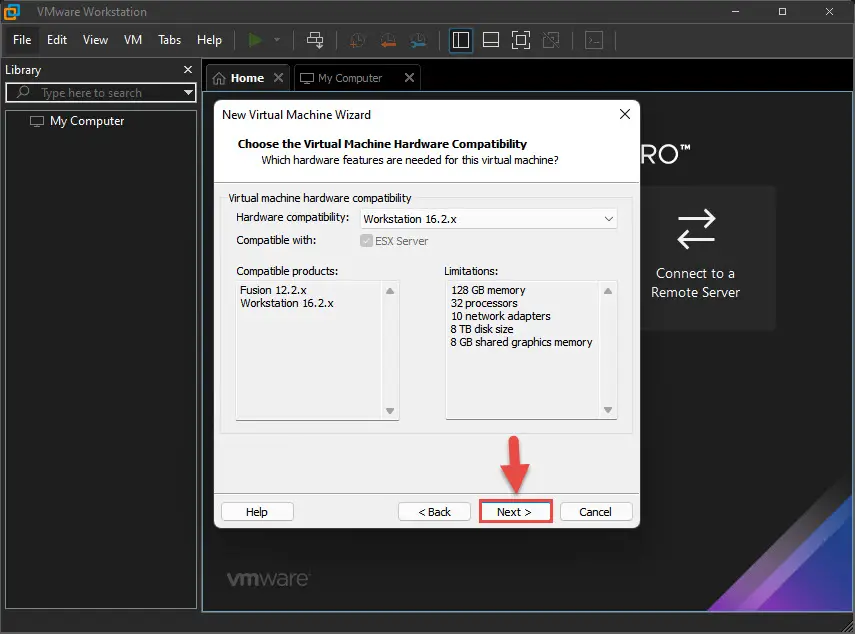This screenshot has height=634, width=855.
Task: Click the full screen mode icon
Action: [x=521, y=40]
